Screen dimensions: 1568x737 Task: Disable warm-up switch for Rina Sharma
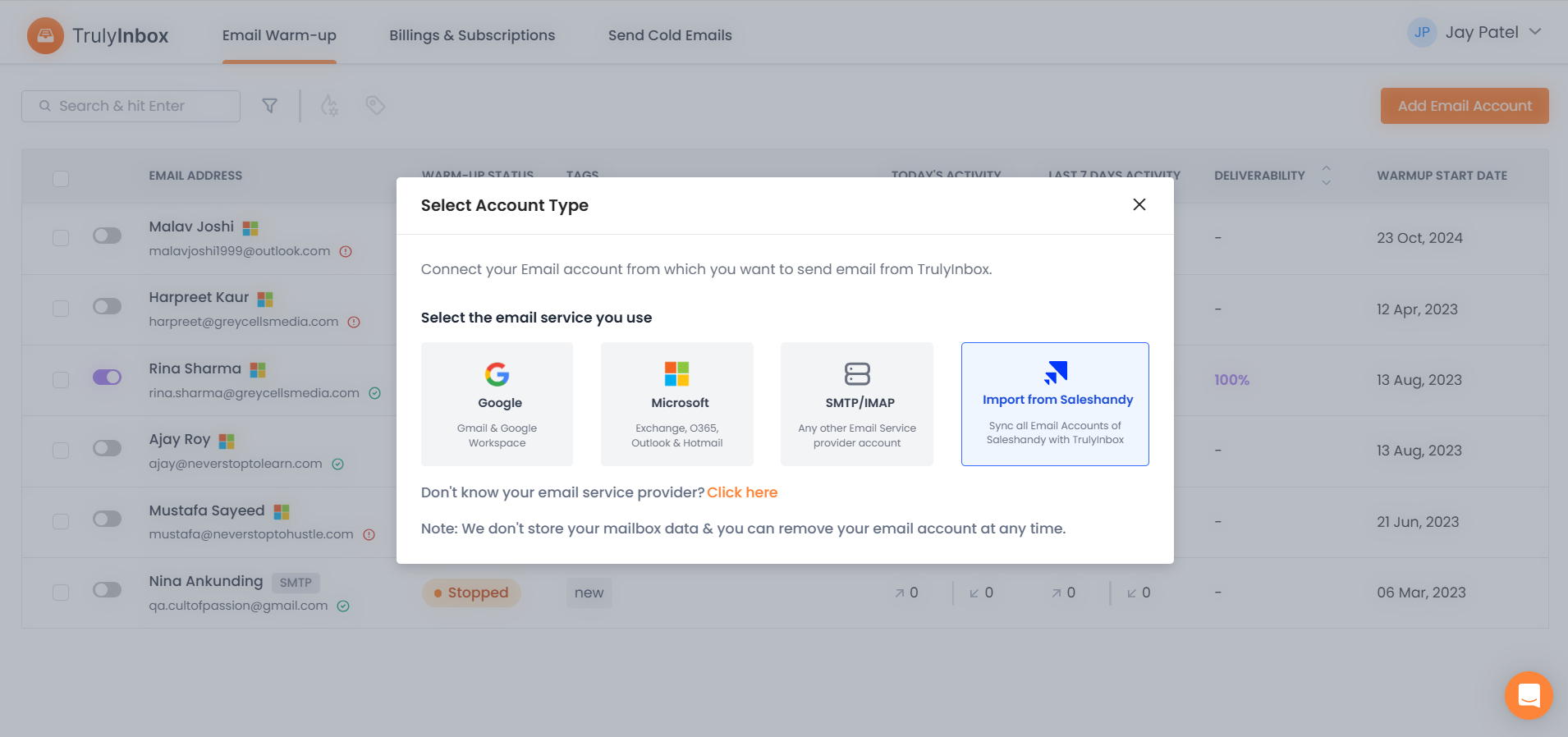tap(107, 378)
